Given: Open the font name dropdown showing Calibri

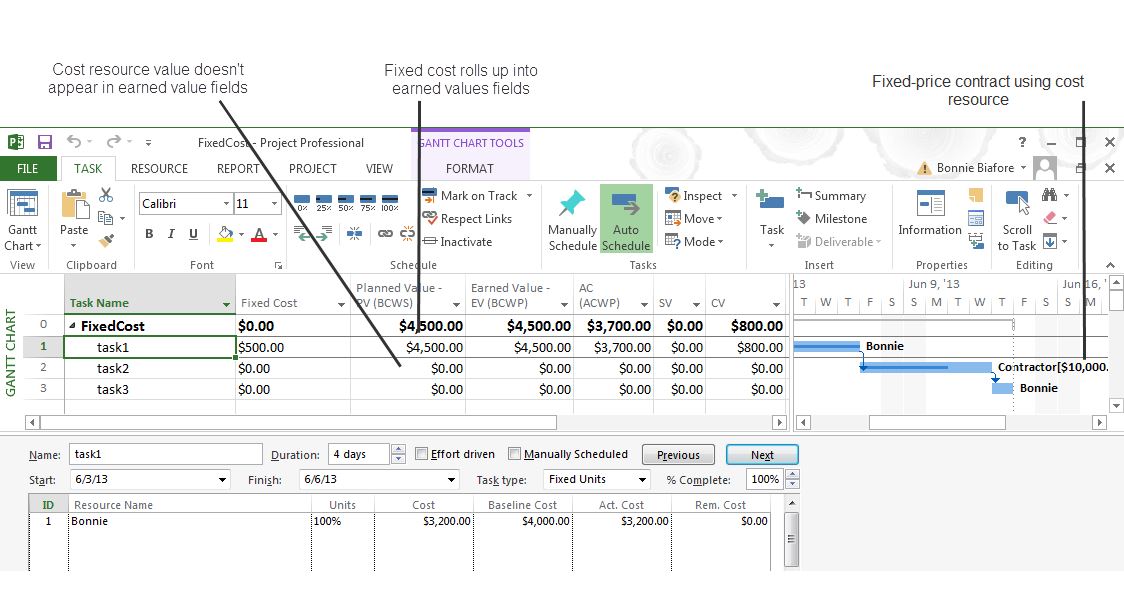Looking at the screenshot, I should coord(226,204).
